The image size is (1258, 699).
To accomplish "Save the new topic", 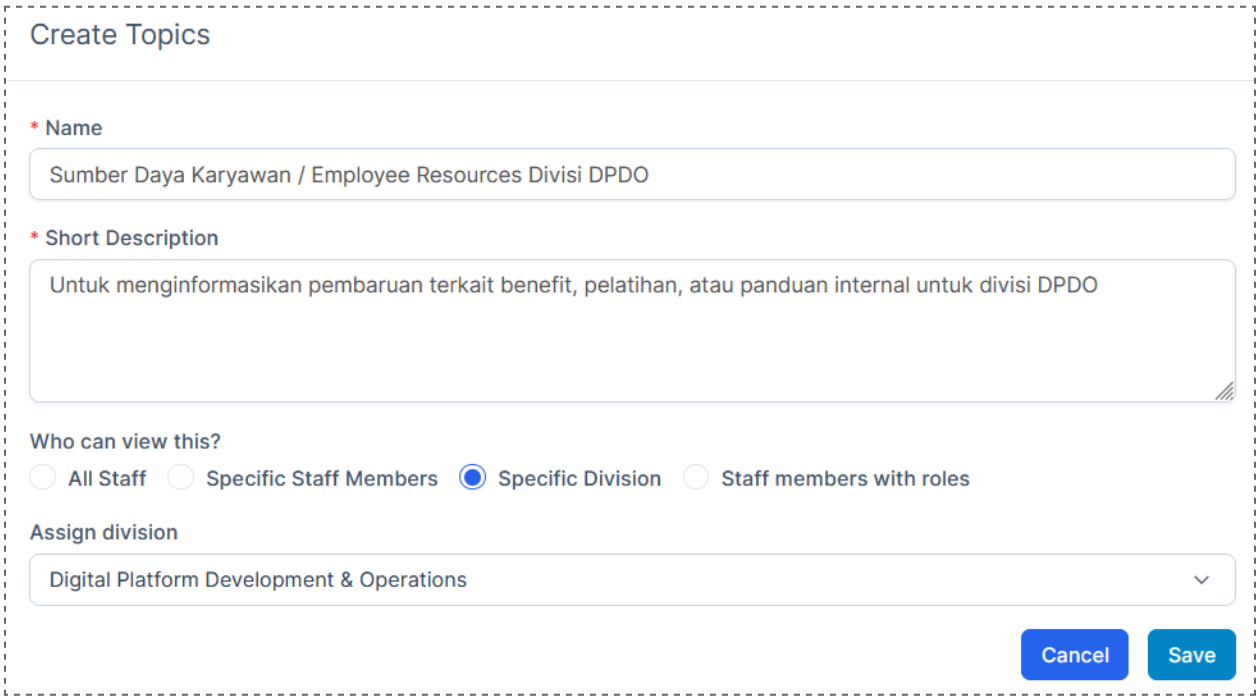I will tap(1191, 655).
